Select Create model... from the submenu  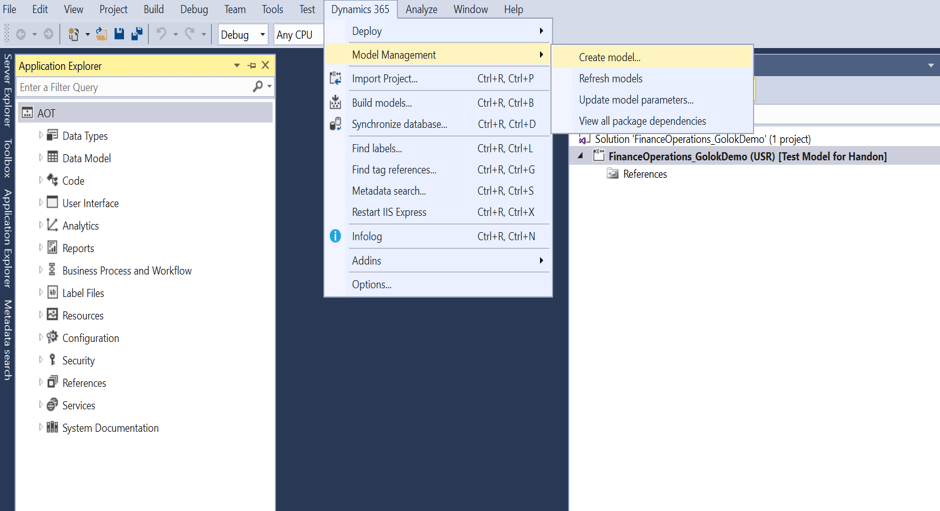tap(609, 57)
